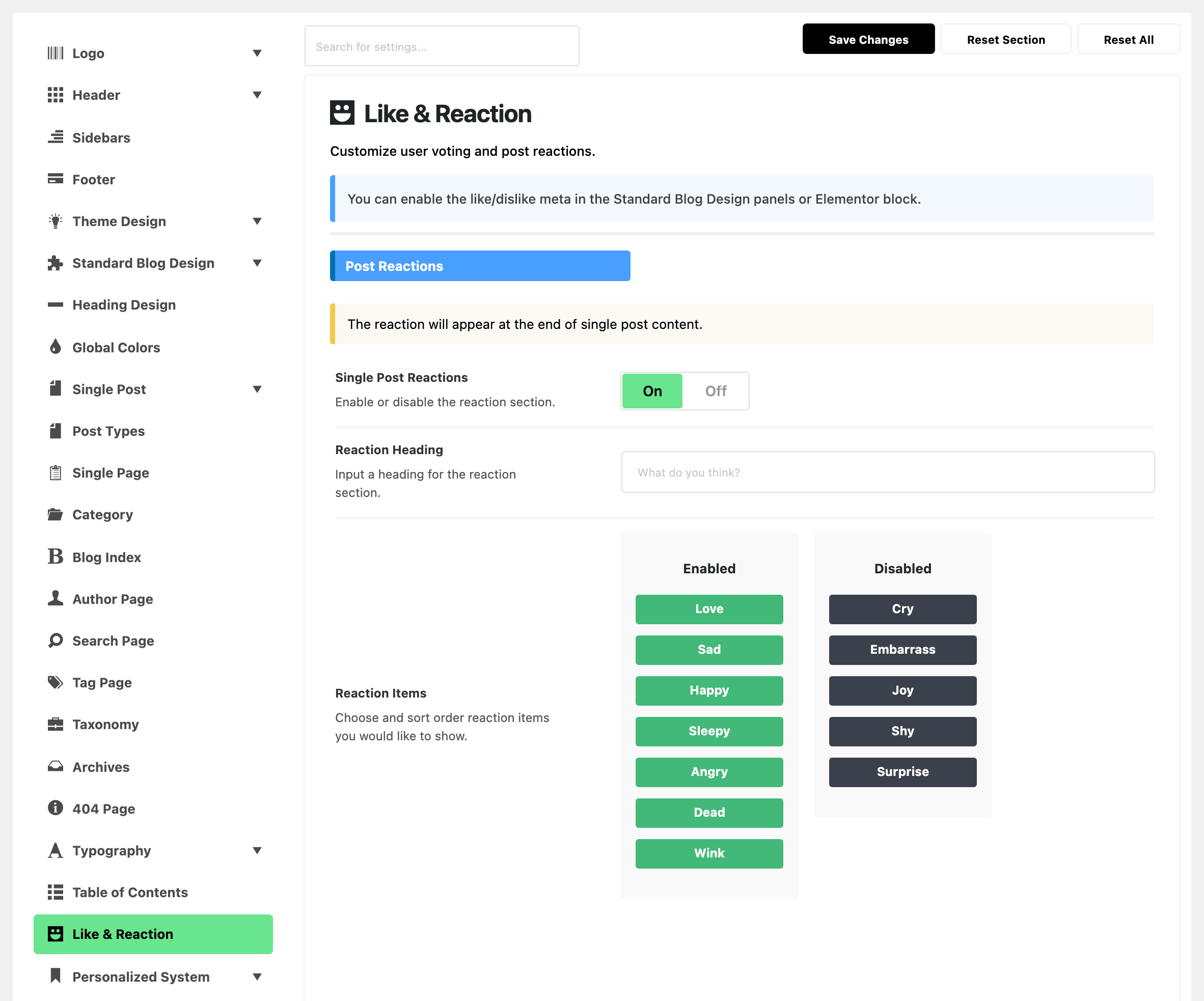Click the Category folder icon
The image size is (1204, 1001).
[x=55, y=514]
